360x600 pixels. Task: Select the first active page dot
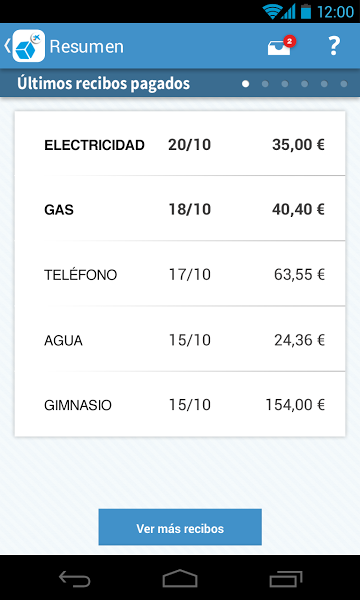pyautogui.click(x=246, y=84)
